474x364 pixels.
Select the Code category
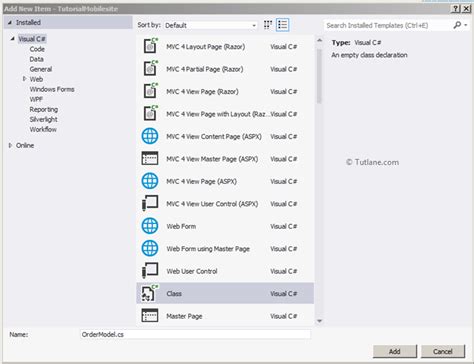tap(37, 49)
